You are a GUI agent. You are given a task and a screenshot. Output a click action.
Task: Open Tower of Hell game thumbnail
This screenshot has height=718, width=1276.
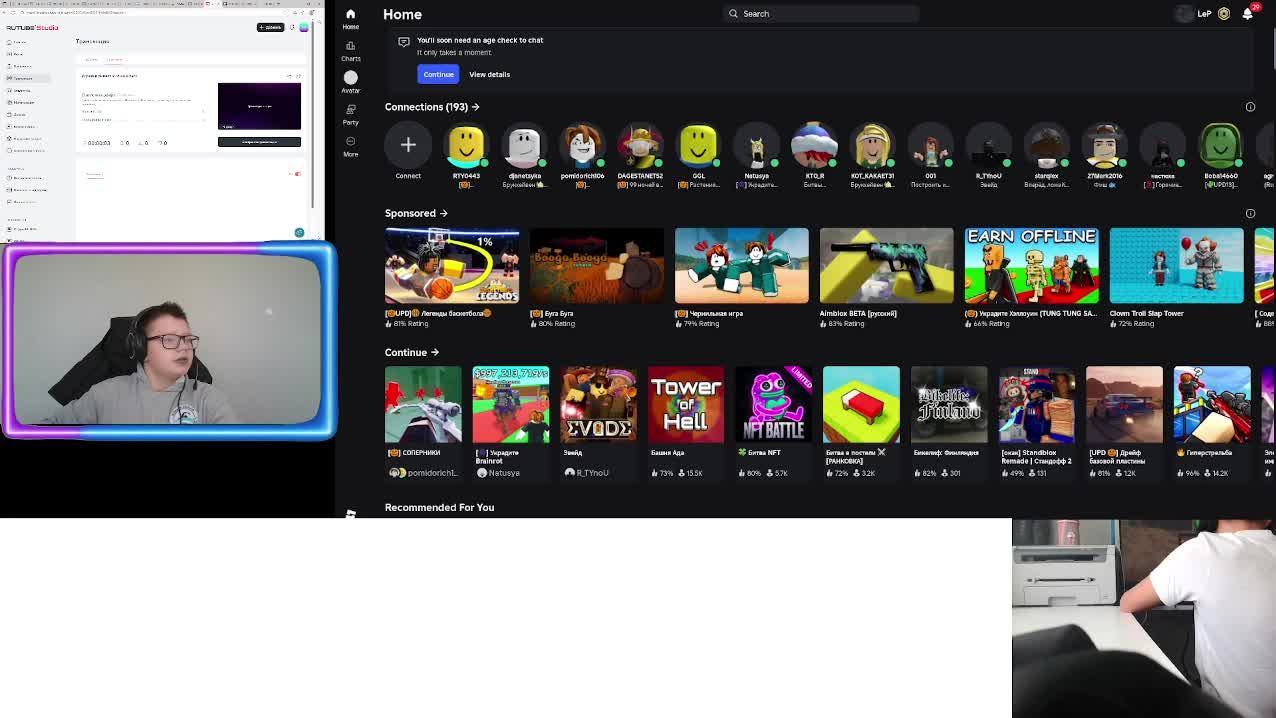(686, 405)
